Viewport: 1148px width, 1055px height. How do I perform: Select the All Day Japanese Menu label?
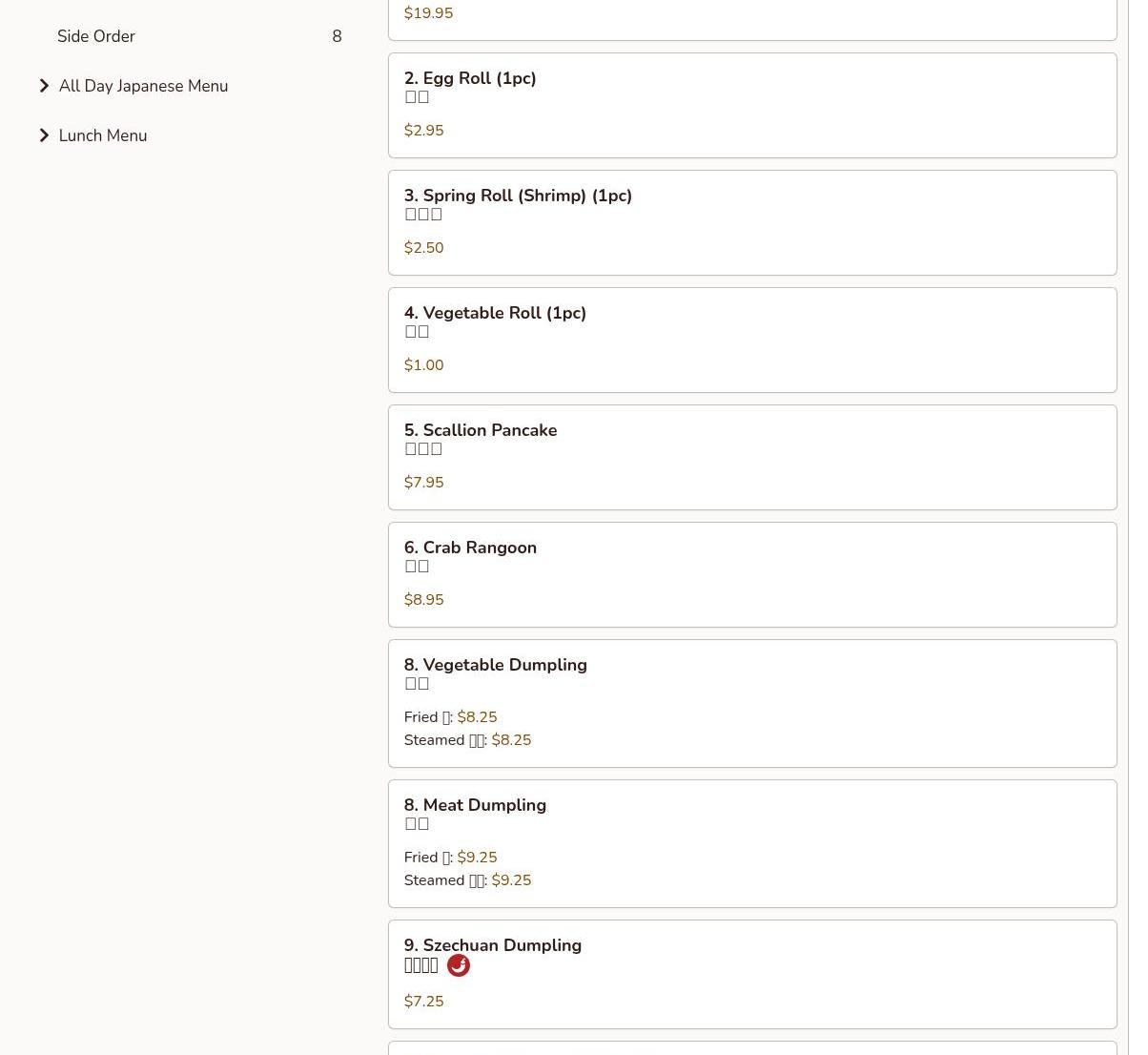(x=143, y=86)
